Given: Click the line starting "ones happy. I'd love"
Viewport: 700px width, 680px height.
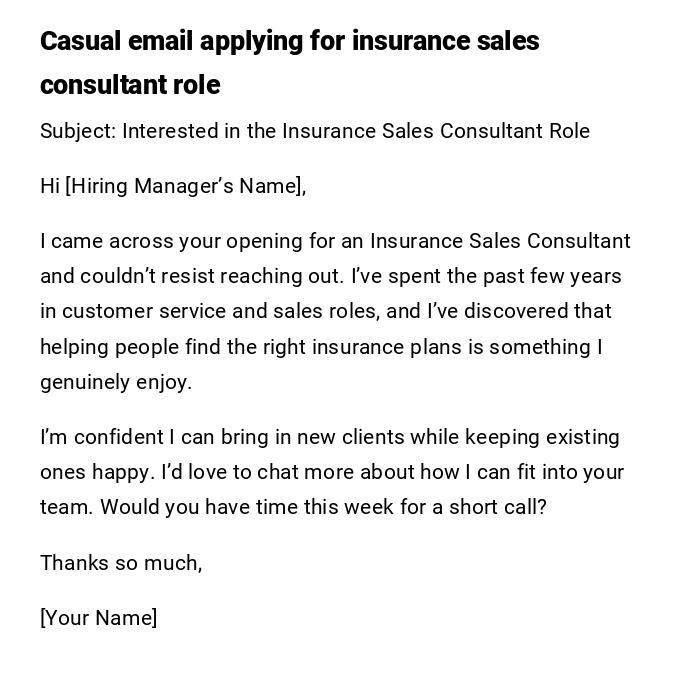Looking at the screenshot, I should 331,472.
